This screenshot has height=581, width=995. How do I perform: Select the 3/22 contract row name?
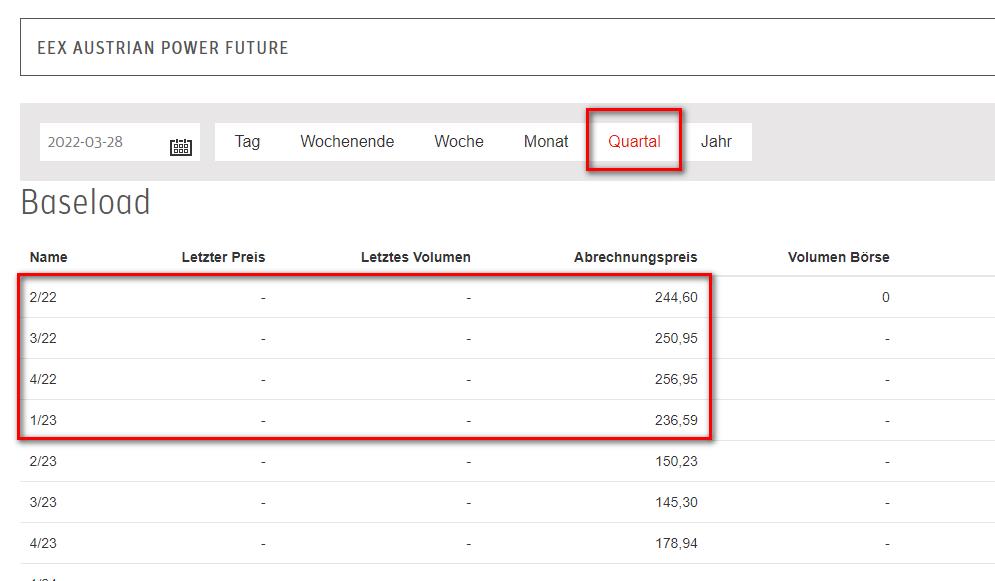tap(43, 339)
